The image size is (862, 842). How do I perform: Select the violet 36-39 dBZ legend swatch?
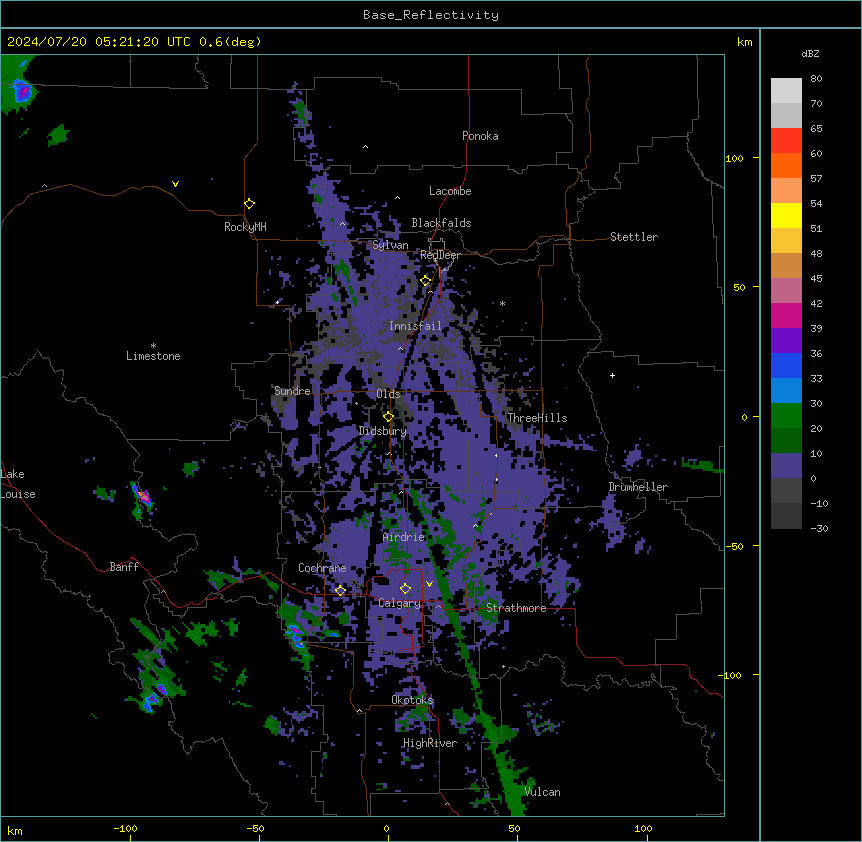pyautogui.click(x=786, y=341)
